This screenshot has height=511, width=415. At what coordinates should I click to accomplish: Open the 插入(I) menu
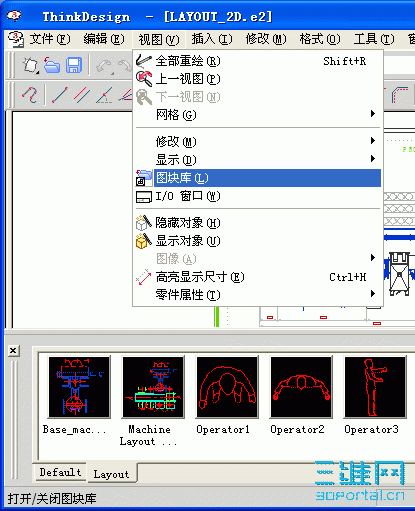coord(212,39)
